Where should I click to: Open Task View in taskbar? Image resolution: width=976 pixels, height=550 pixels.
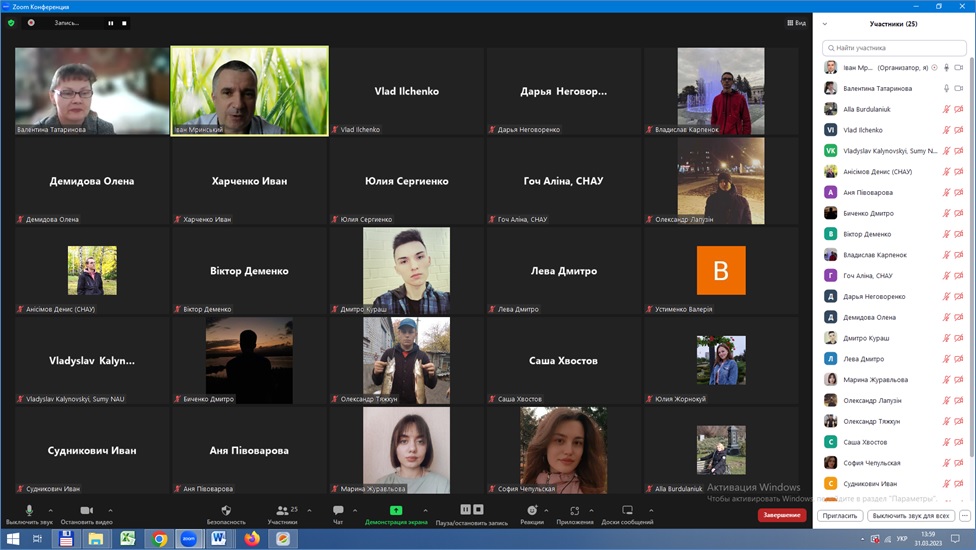pos(37,539)
